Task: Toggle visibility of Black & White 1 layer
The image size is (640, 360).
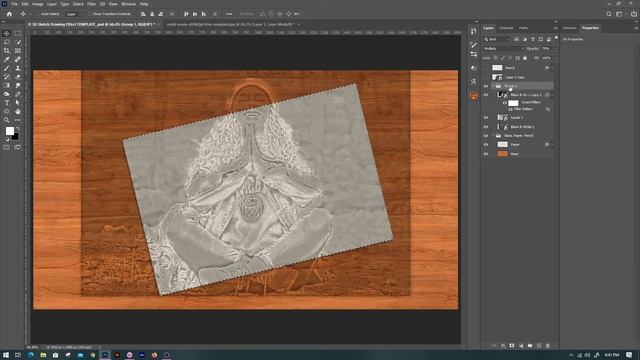Action: [486, 127]
